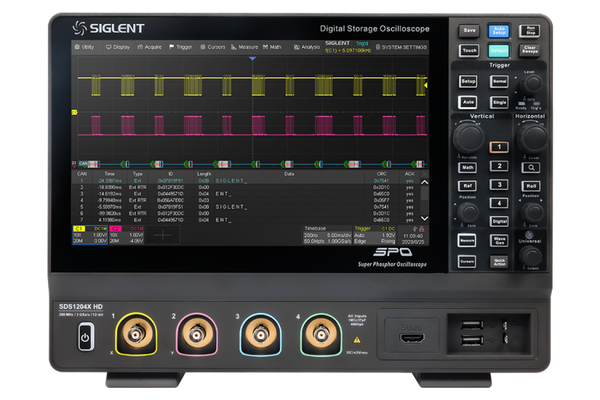Image resolution: width=600 pixels, height=400 pixels.
Task: Open the Utility menu
Action: click(86, 47)
